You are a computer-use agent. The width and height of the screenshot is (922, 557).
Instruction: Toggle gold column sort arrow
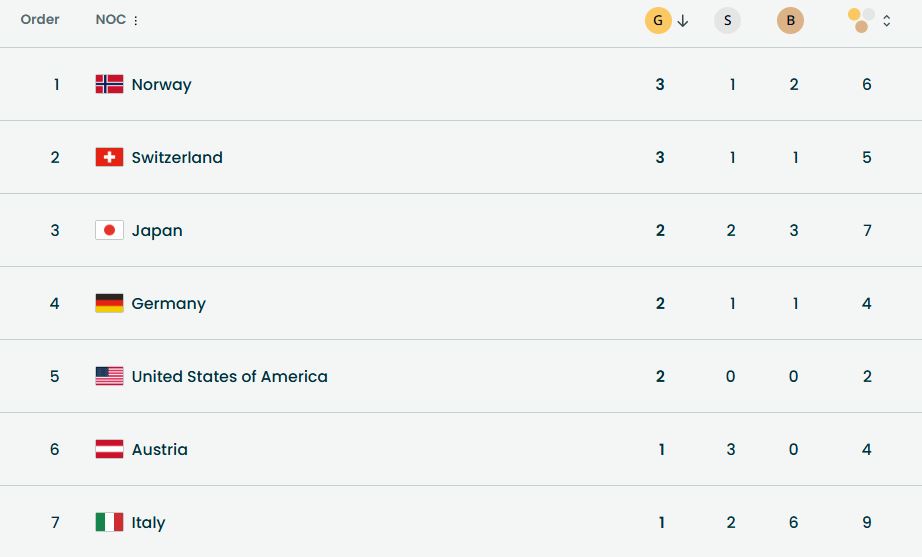683,21
